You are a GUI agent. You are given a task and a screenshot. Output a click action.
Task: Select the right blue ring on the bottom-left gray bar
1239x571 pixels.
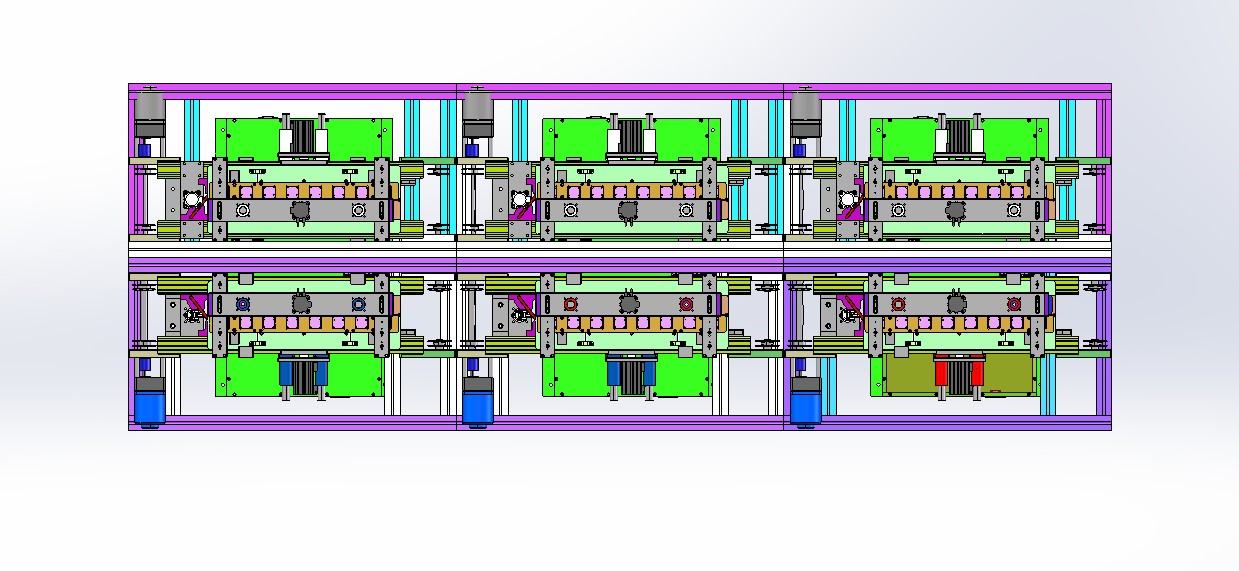pos(359,303)
